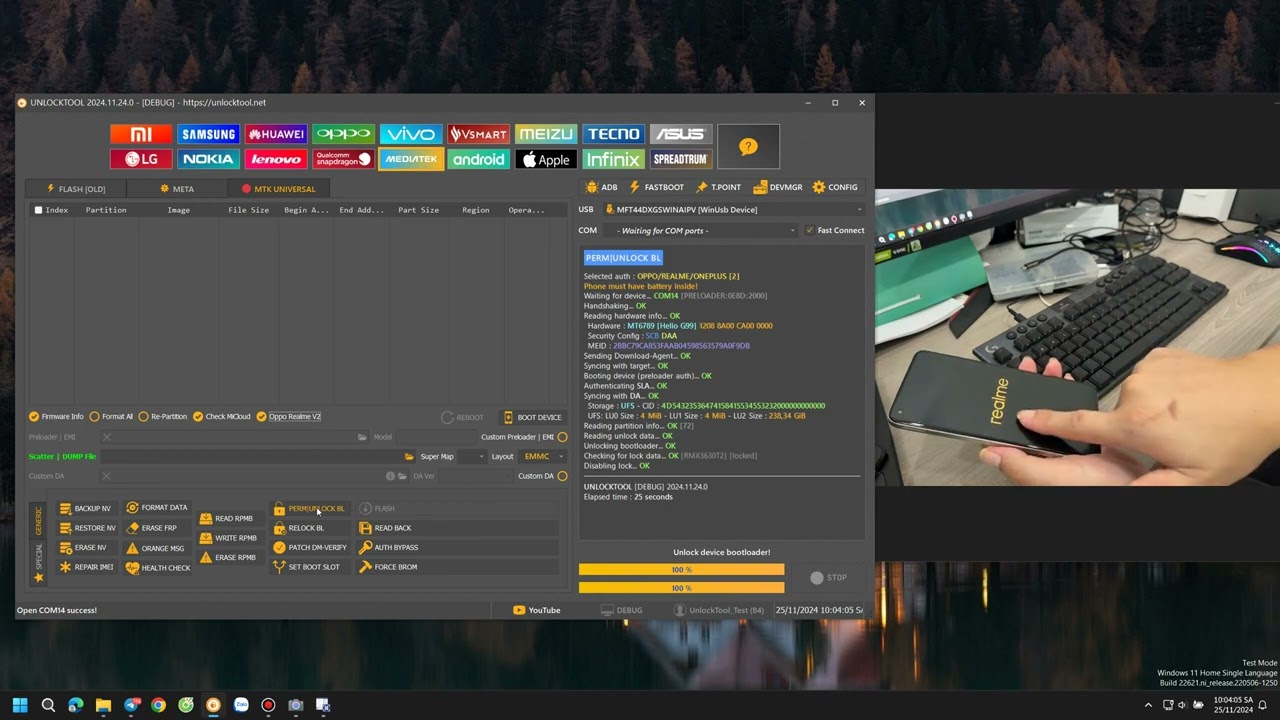Open the Preloader EMI folder browse icon
Screen dimensions: 1280x720
(x=362, y=437)
